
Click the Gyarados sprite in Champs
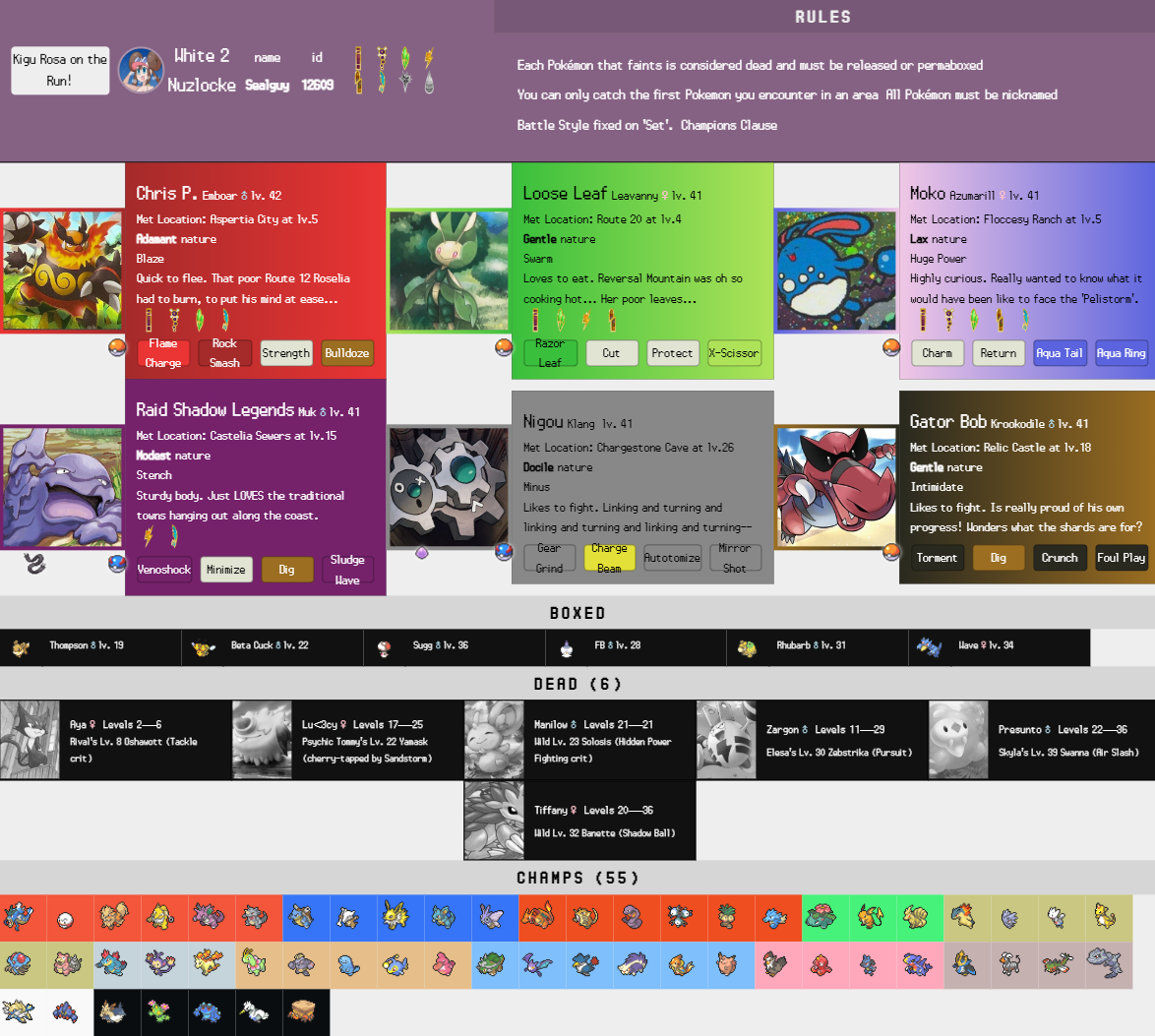(18, 917)
